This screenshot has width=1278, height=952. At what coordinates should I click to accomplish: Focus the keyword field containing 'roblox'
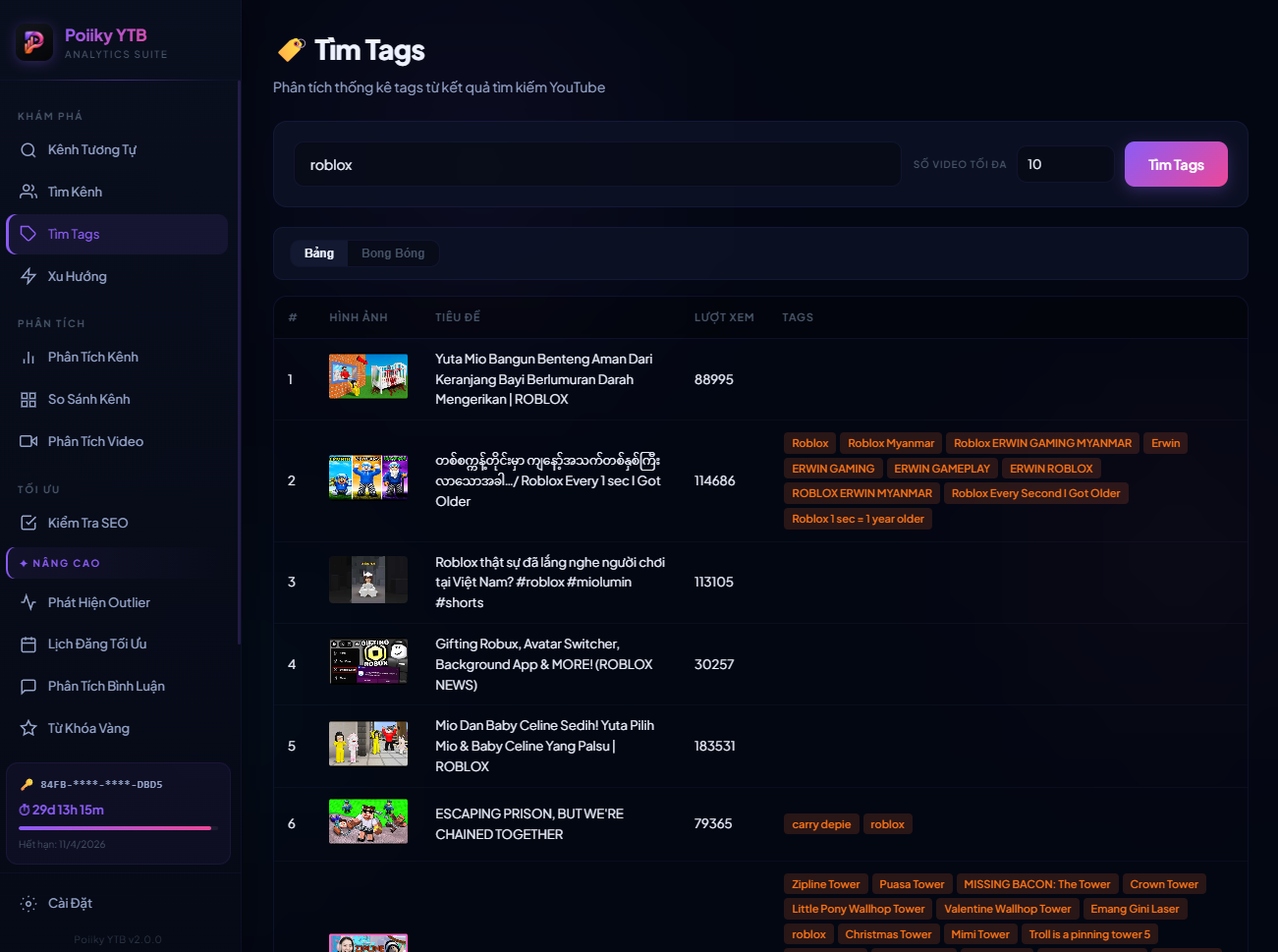(597, 165)
